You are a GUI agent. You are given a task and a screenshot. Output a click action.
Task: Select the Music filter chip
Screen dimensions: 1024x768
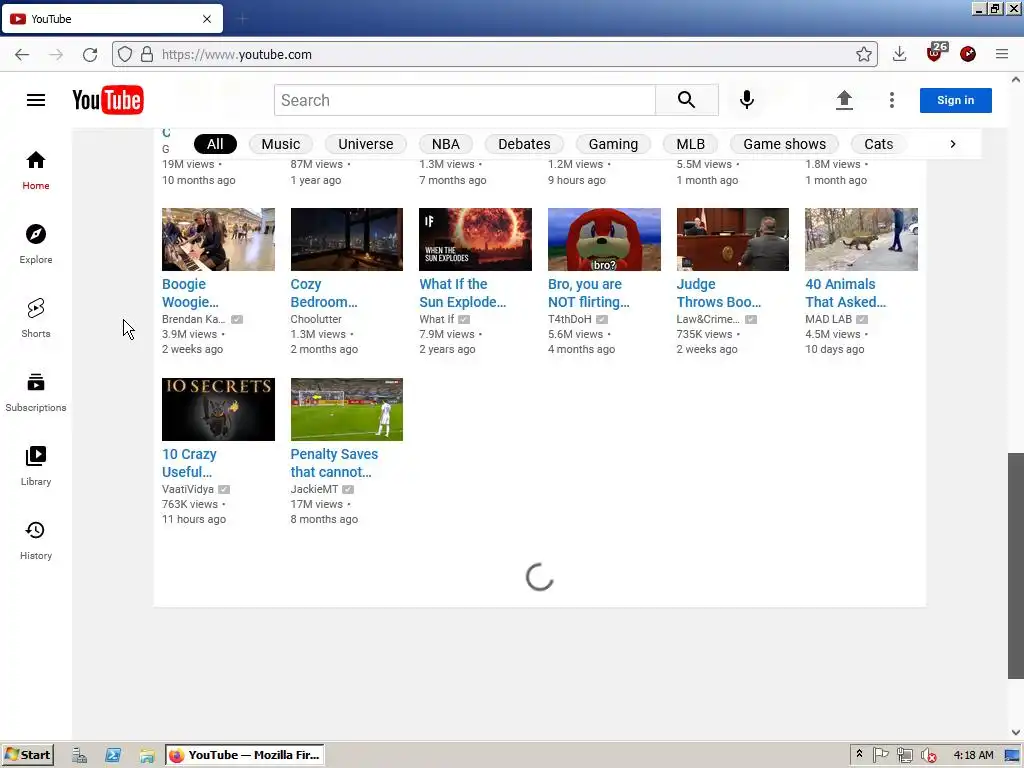281,144
